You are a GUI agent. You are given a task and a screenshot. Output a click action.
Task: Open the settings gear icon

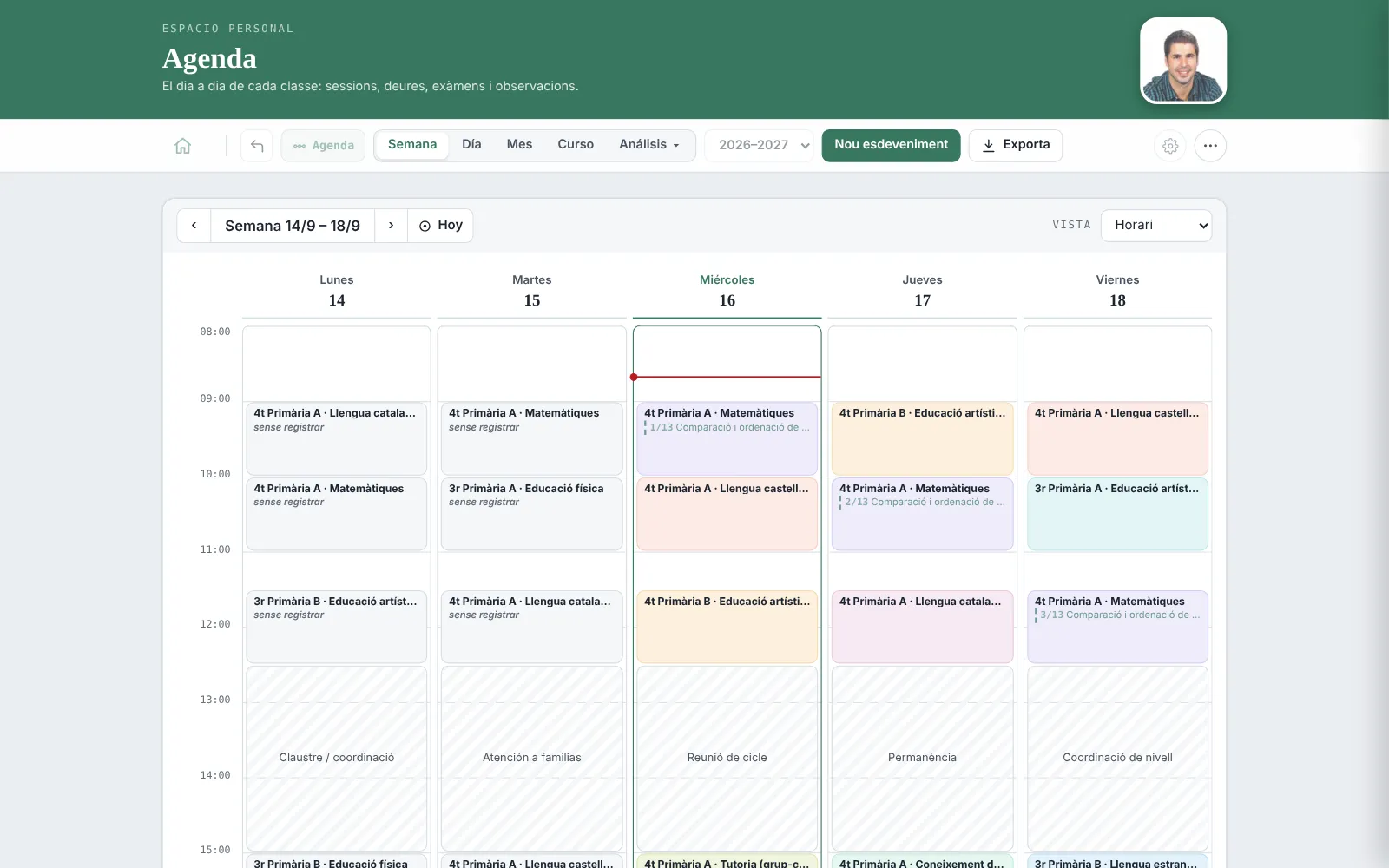click(1170, 146)
